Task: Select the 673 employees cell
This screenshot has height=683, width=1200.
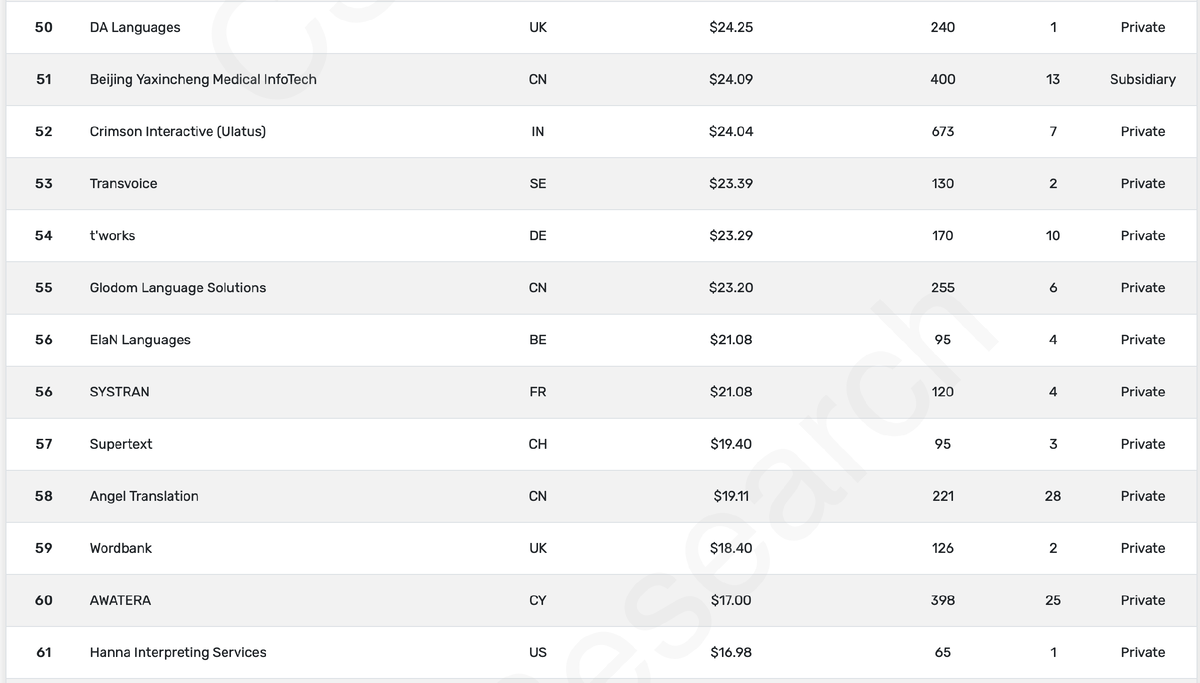Action: click(943, 131)
